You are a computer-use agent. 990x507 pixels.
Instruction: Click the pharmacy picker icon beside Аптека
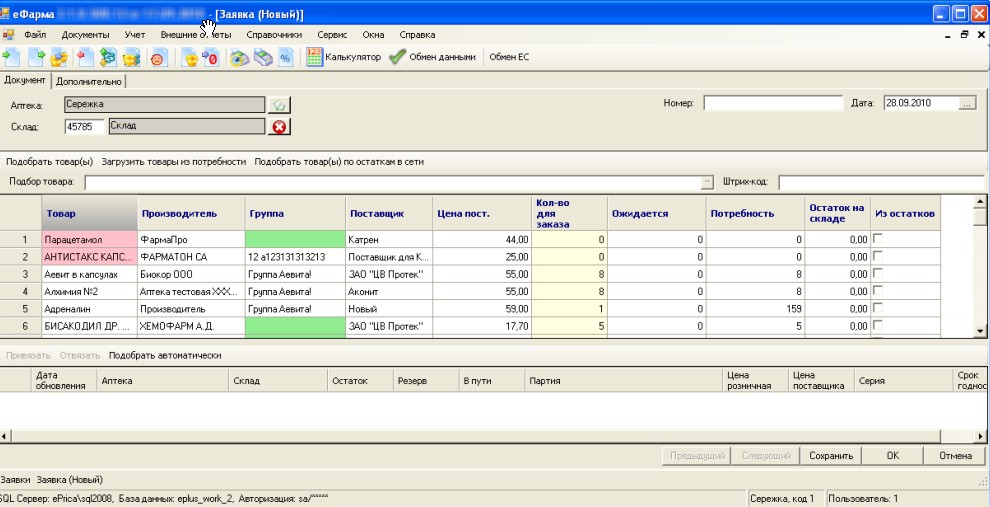tap(279, 103)
